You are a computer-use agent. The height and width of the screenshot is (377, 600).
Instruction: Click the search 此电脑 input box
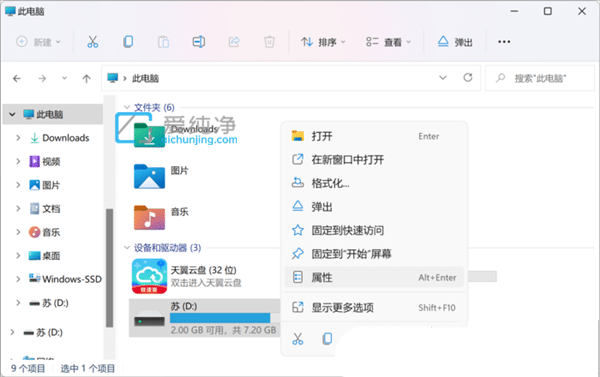point(540,78)
